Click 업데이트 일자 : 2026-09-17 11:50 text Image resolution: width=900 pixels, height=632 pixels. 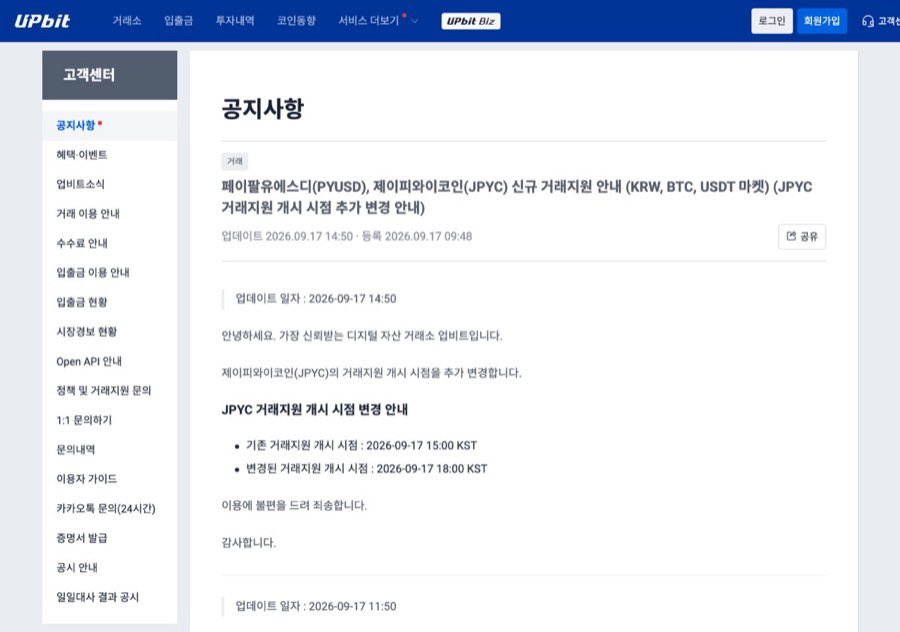click(x=316, y=606)
